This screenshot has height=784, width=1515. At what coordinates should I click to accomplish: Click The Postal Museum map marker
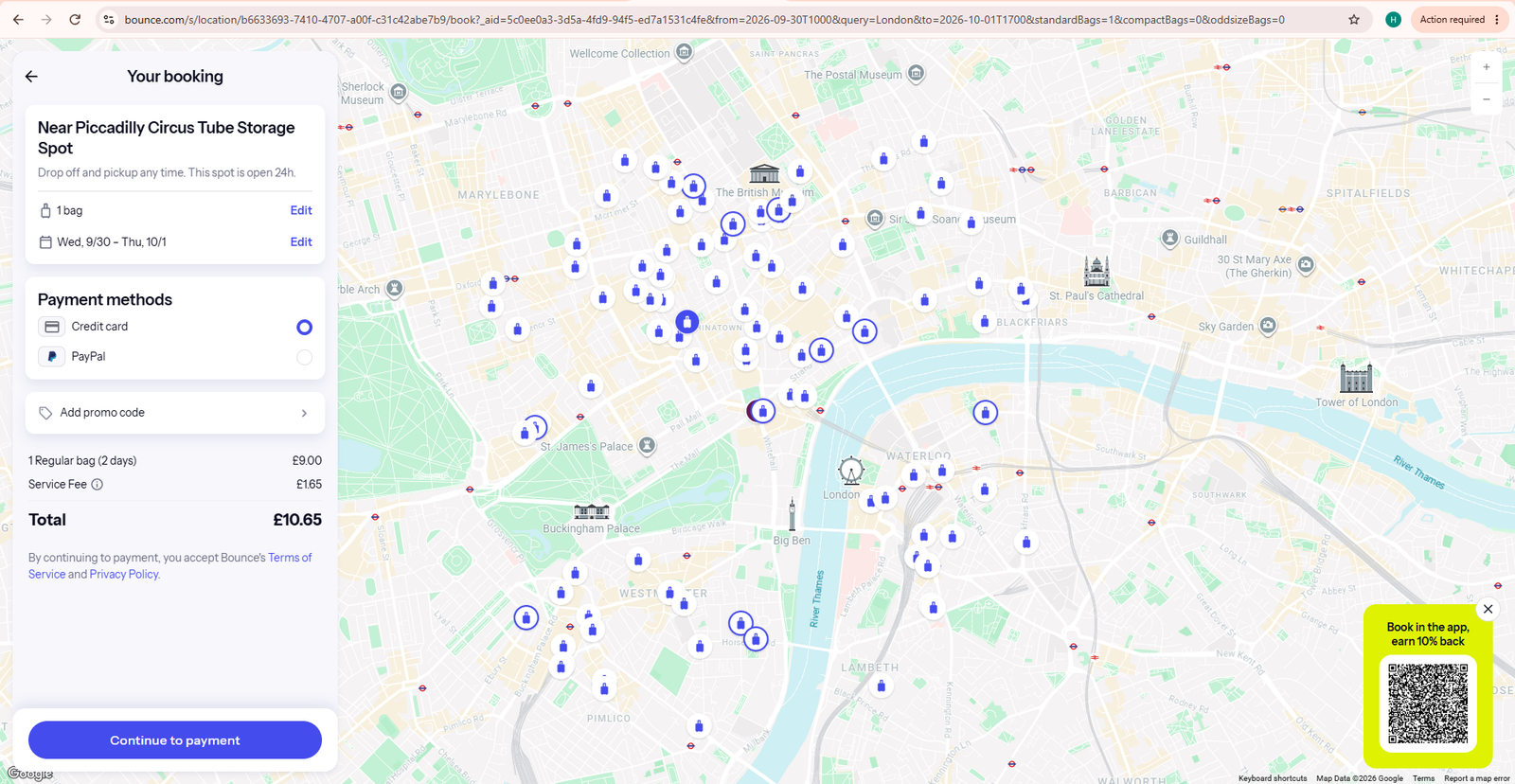tap(916, 73)
